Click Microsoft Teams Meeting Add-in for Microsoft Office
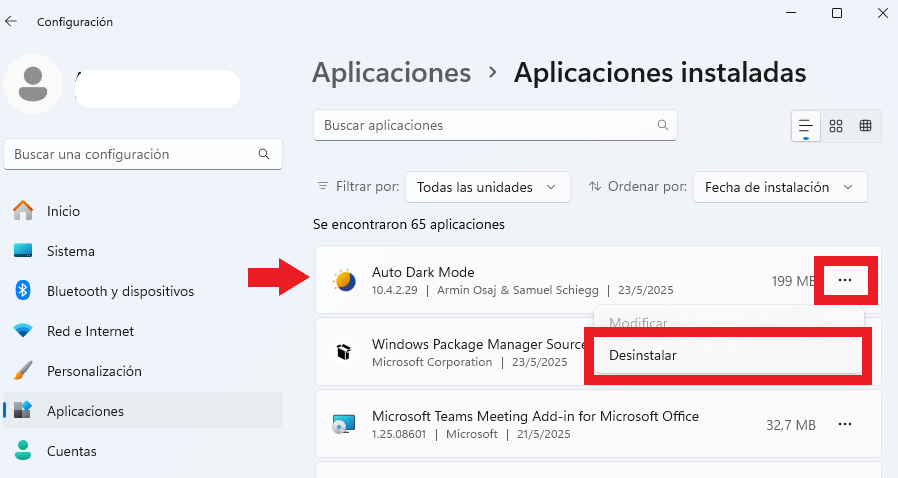Image resolution: width=898 pixels, height=478 pixels. tap(535, 416)
